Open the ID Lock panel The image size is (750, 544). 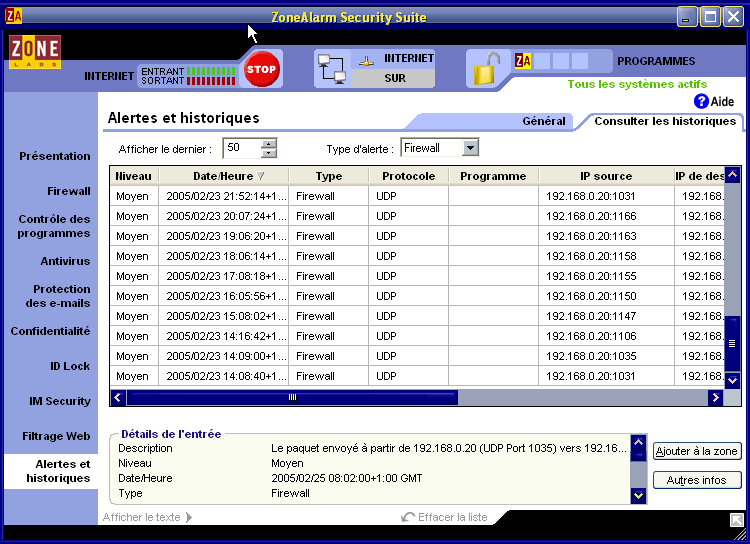pos(70,366)
